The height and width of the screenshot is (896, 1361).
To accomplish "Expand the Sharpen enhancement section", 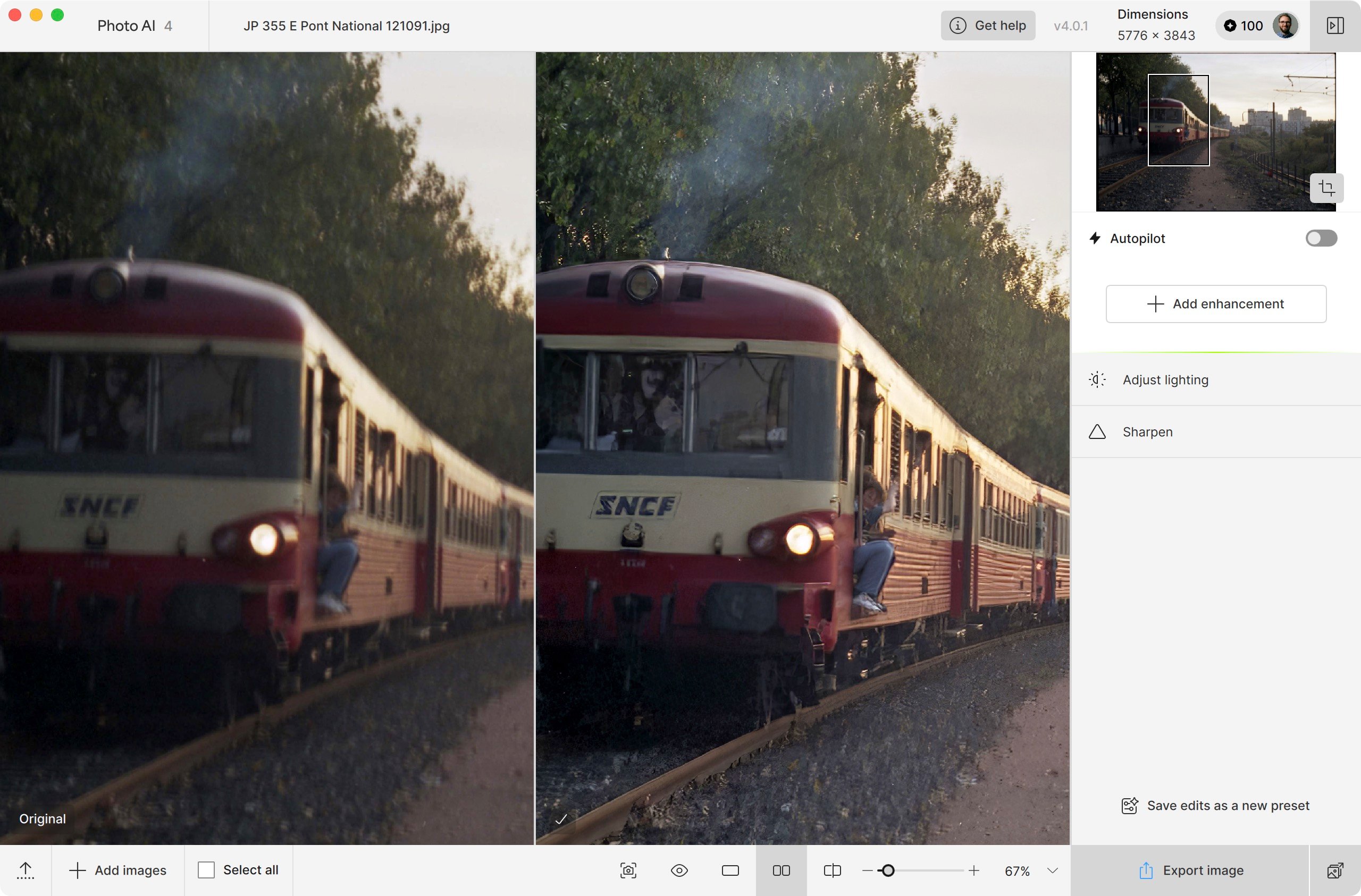I will pyautogui.click(x=1216, y=432).
